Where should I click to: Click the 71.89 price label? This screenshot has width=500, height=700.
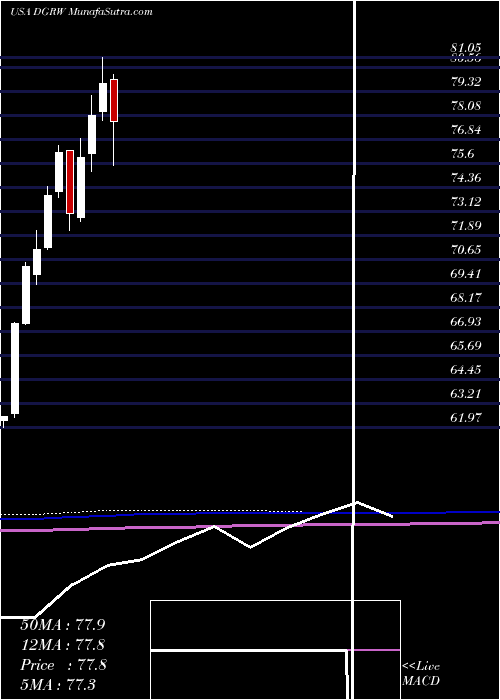[x=466, y=225]
